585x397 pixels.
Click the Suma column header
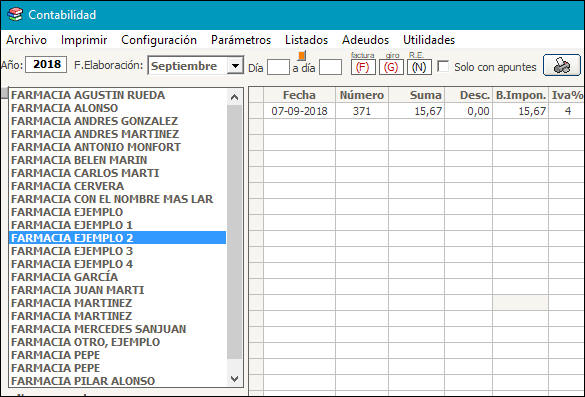click(416, 95)
